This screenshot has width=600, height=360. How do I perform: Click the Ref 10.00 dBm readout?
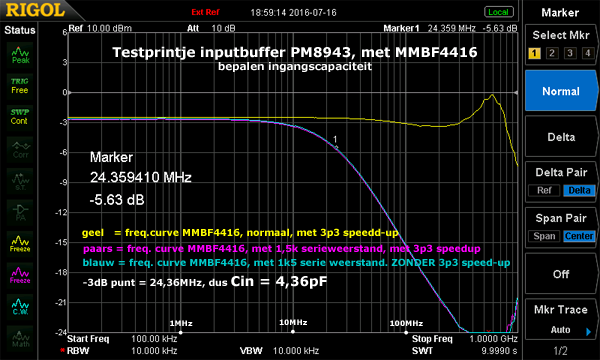[x=100, y=29]
